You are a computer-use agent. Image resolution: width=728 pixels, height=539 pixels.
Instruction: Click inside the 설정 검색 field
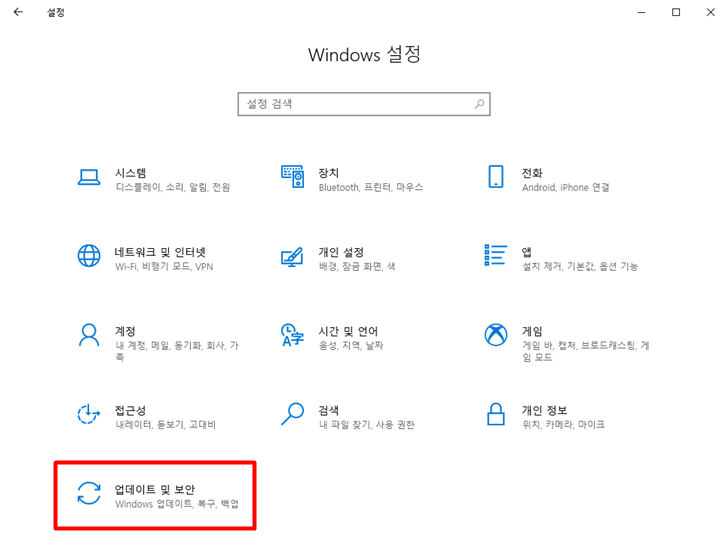pyautogui.click(x=364, y=104)
